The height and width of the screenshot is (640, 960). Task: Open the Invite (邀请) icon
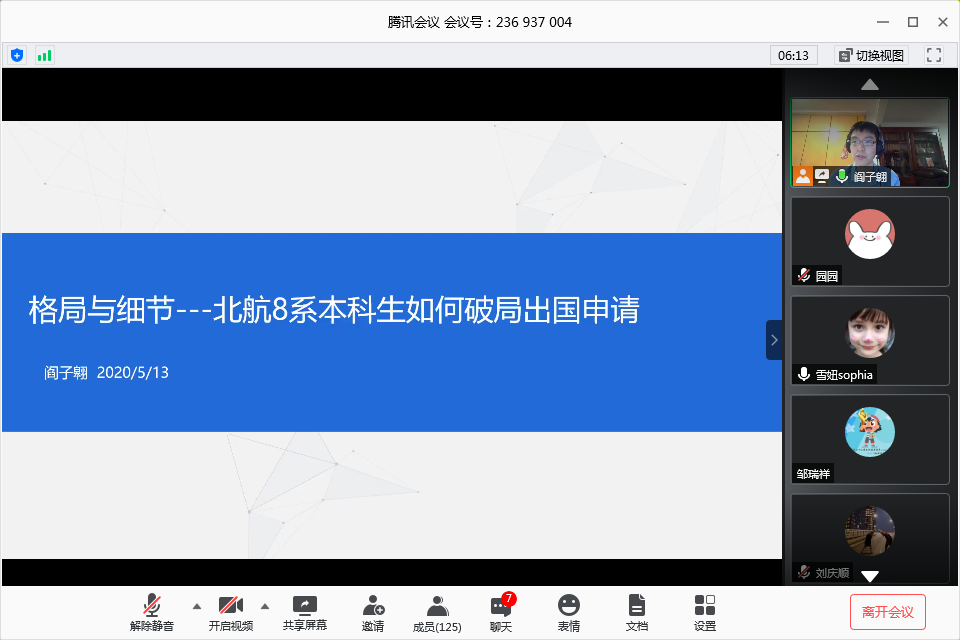pyautogui.click(x=373, y=611)
